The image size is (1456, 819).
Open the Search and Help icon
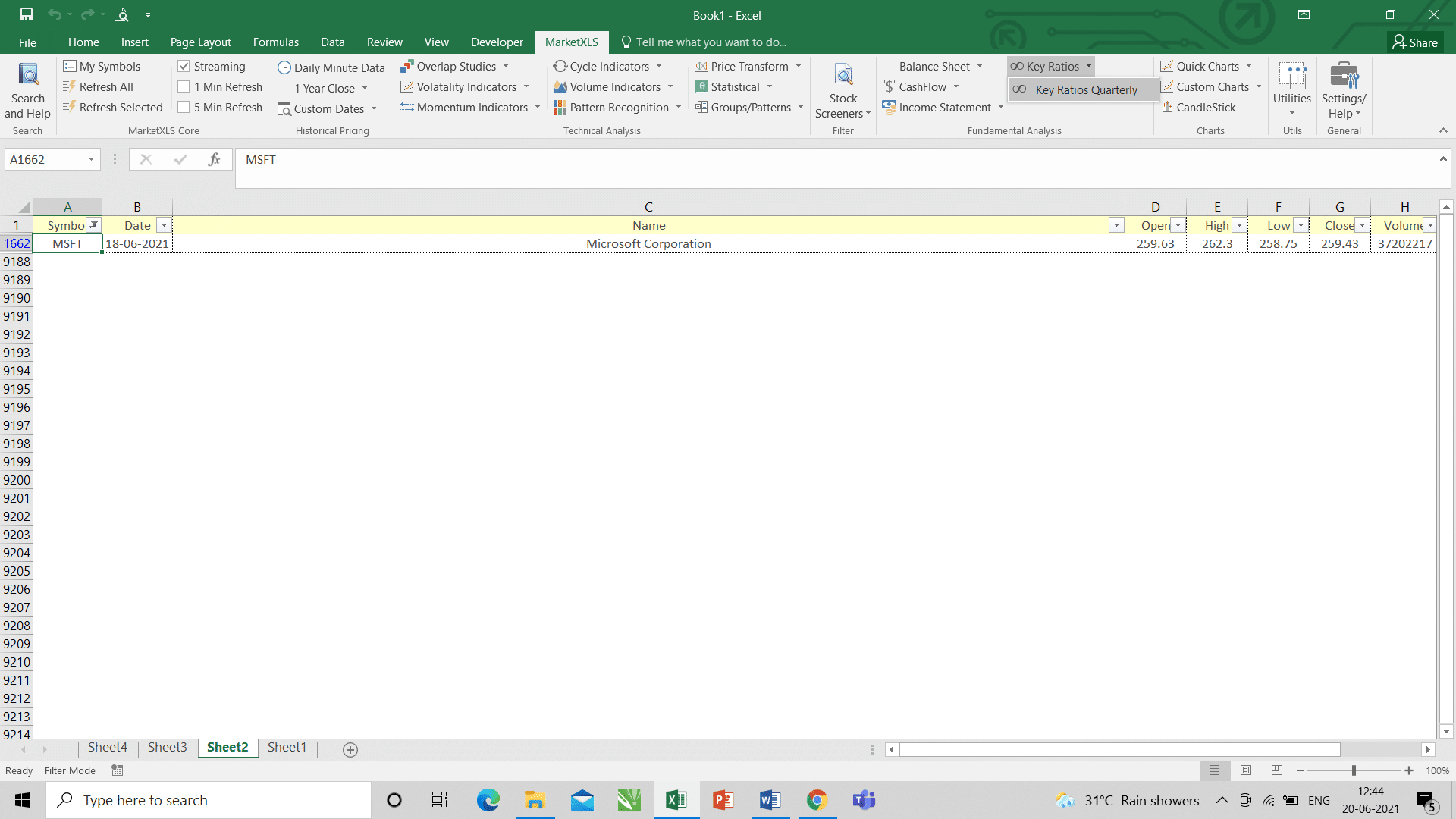pyautogui.click(x=28, y=76)
